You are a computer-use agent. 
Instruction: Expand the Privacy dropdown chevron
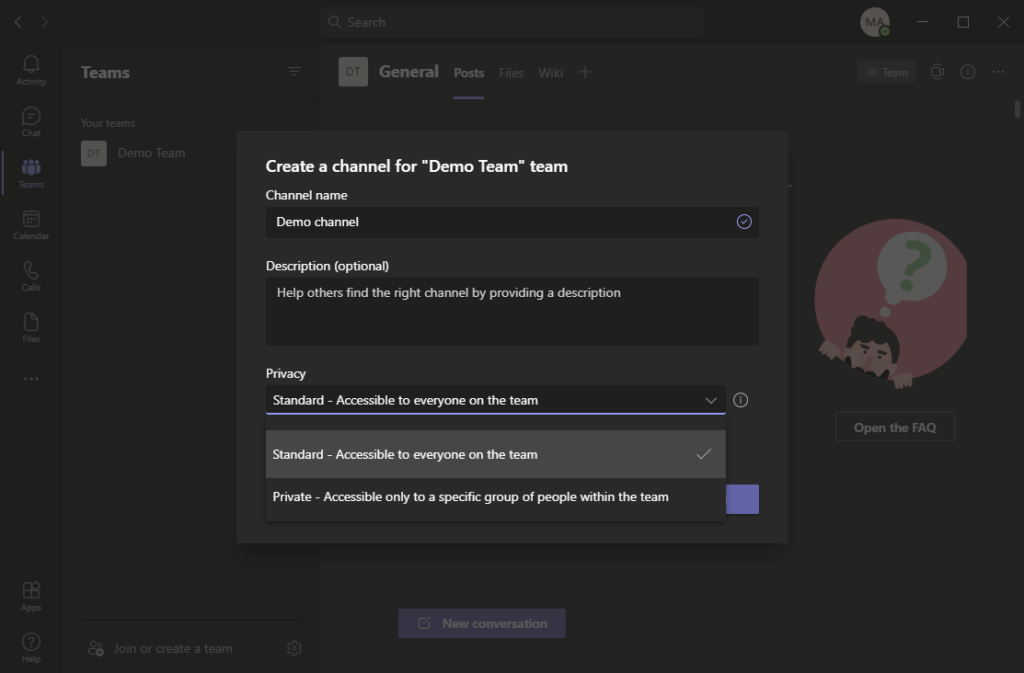(x=711, y=400)
